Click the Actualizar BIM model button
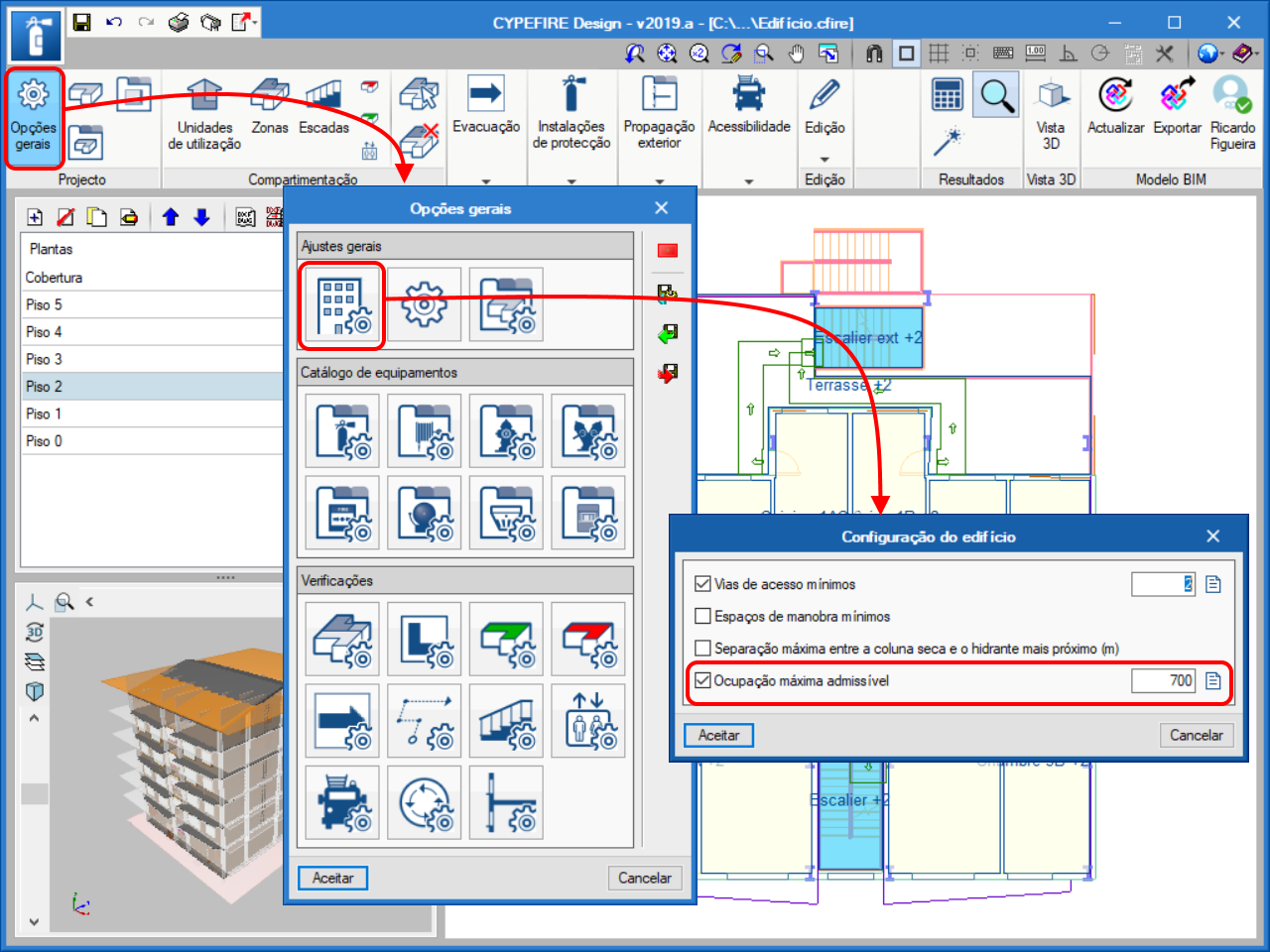The height and width of the screenshot is (952, 1270). [x=1116, y=107]
